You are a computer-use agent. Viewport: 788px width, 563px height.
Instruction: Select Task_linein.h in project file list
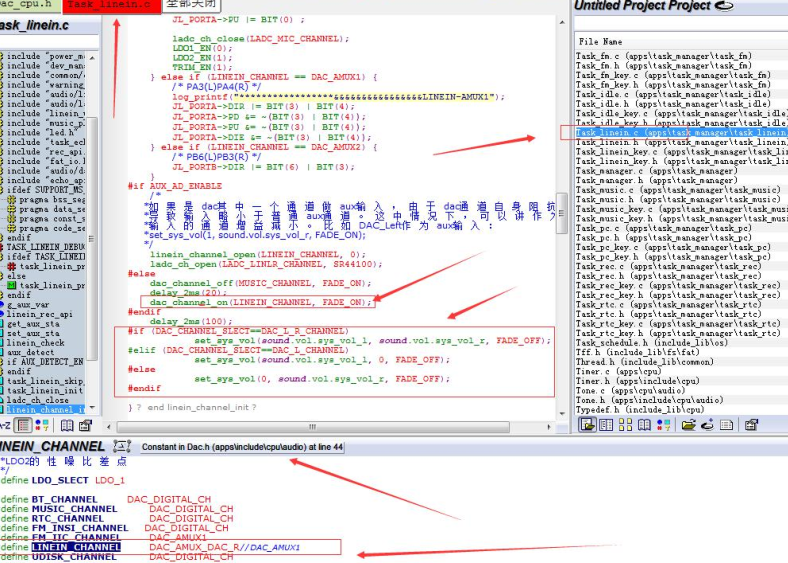pos(681,142)
